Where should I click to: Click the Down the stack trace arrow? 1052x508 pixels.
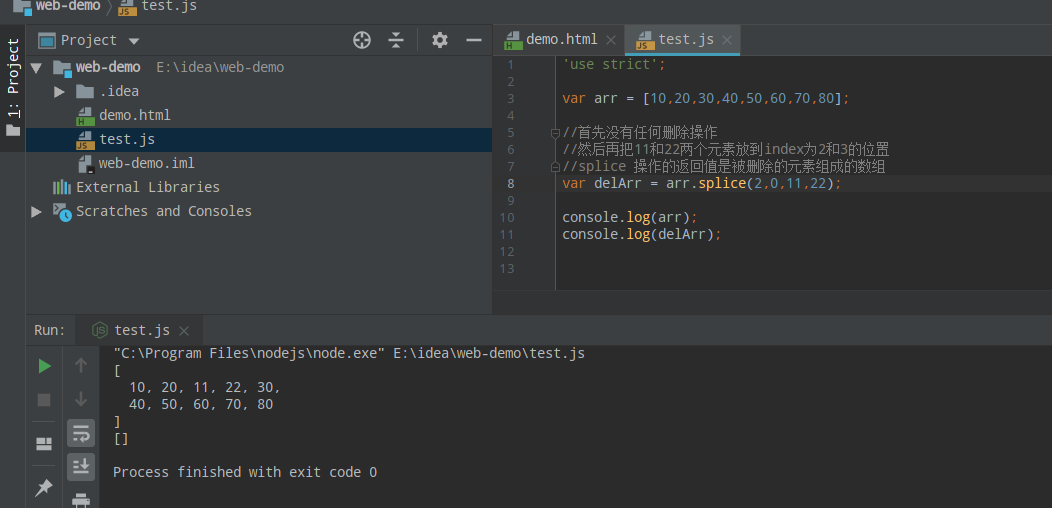81,399
